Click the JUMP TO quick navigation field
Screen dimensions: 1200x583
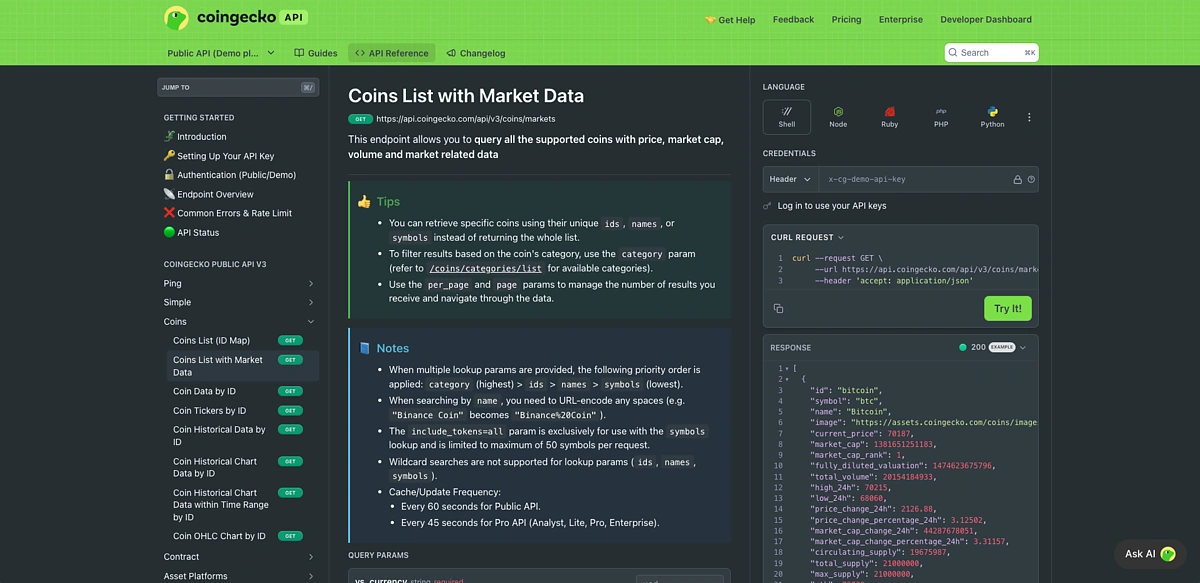coord(238,87)
